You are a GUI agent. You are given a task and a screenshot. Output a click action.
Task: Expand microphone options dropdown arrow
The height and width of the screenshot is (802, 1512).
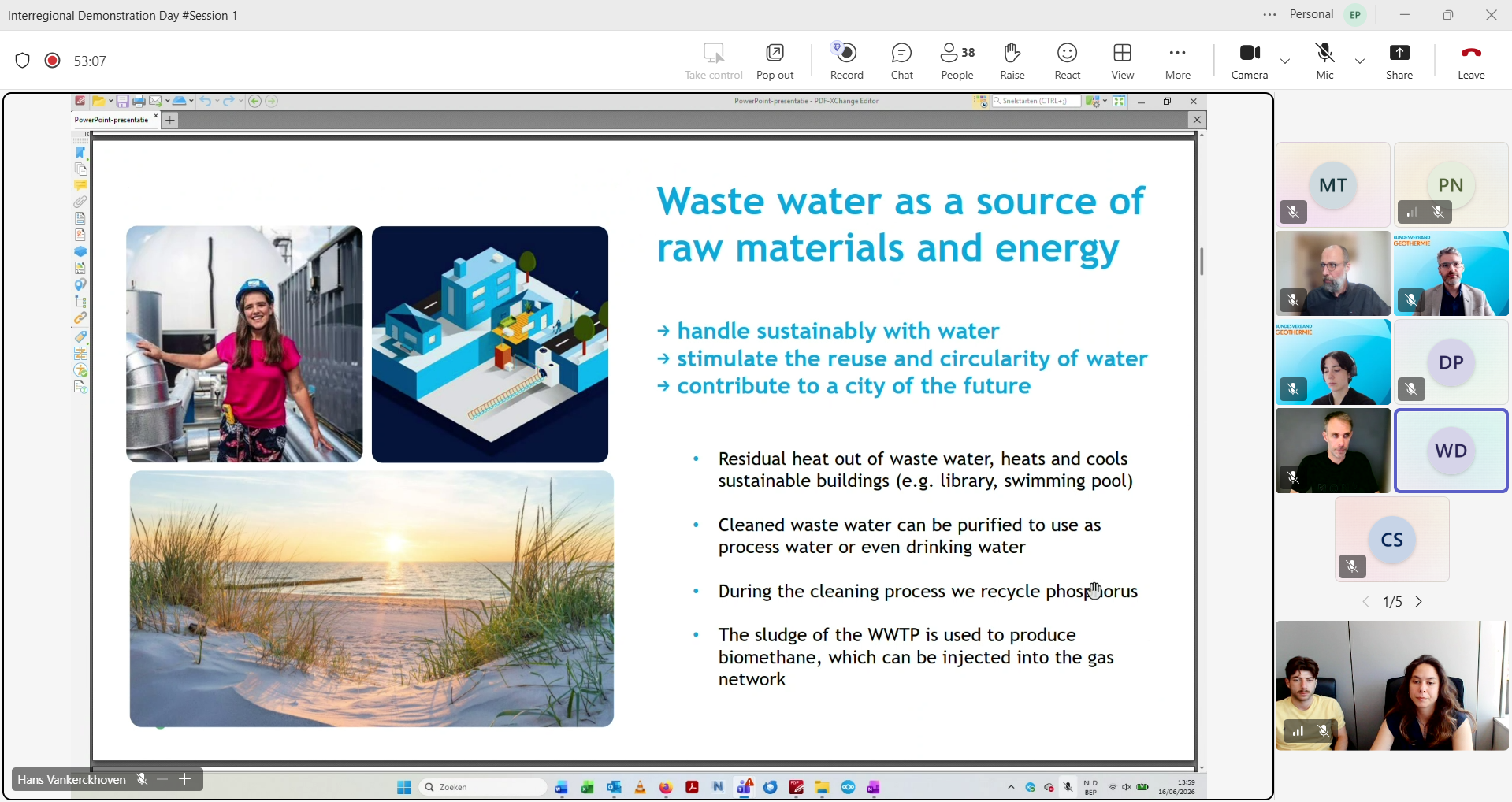[x=1360, y=61]
